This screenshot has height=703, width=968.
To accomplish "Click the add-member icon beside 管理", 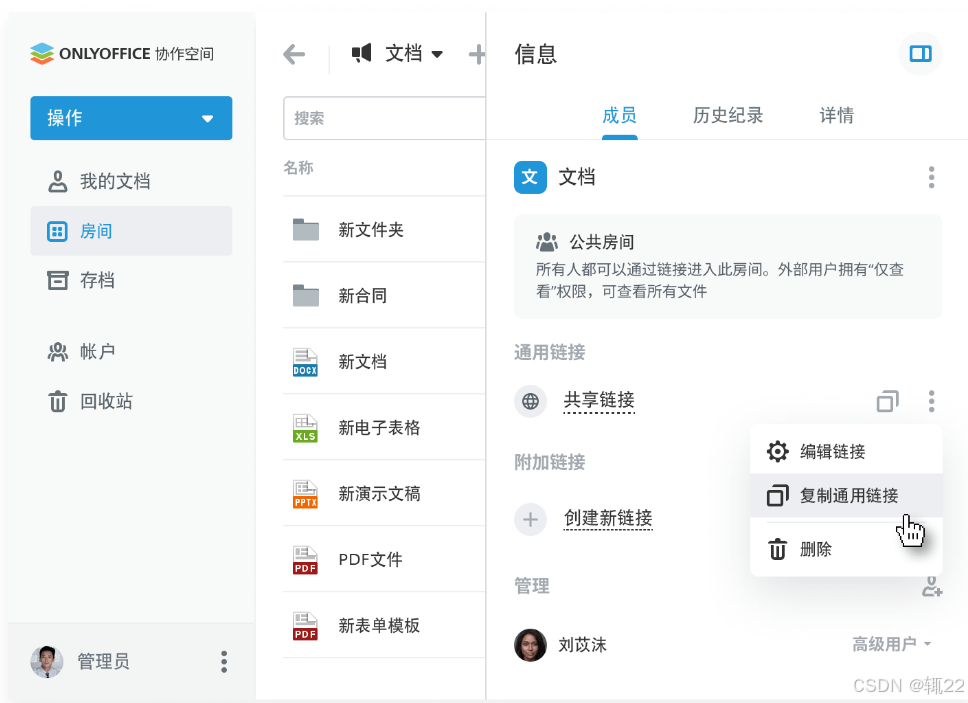I will coord(932,586).
